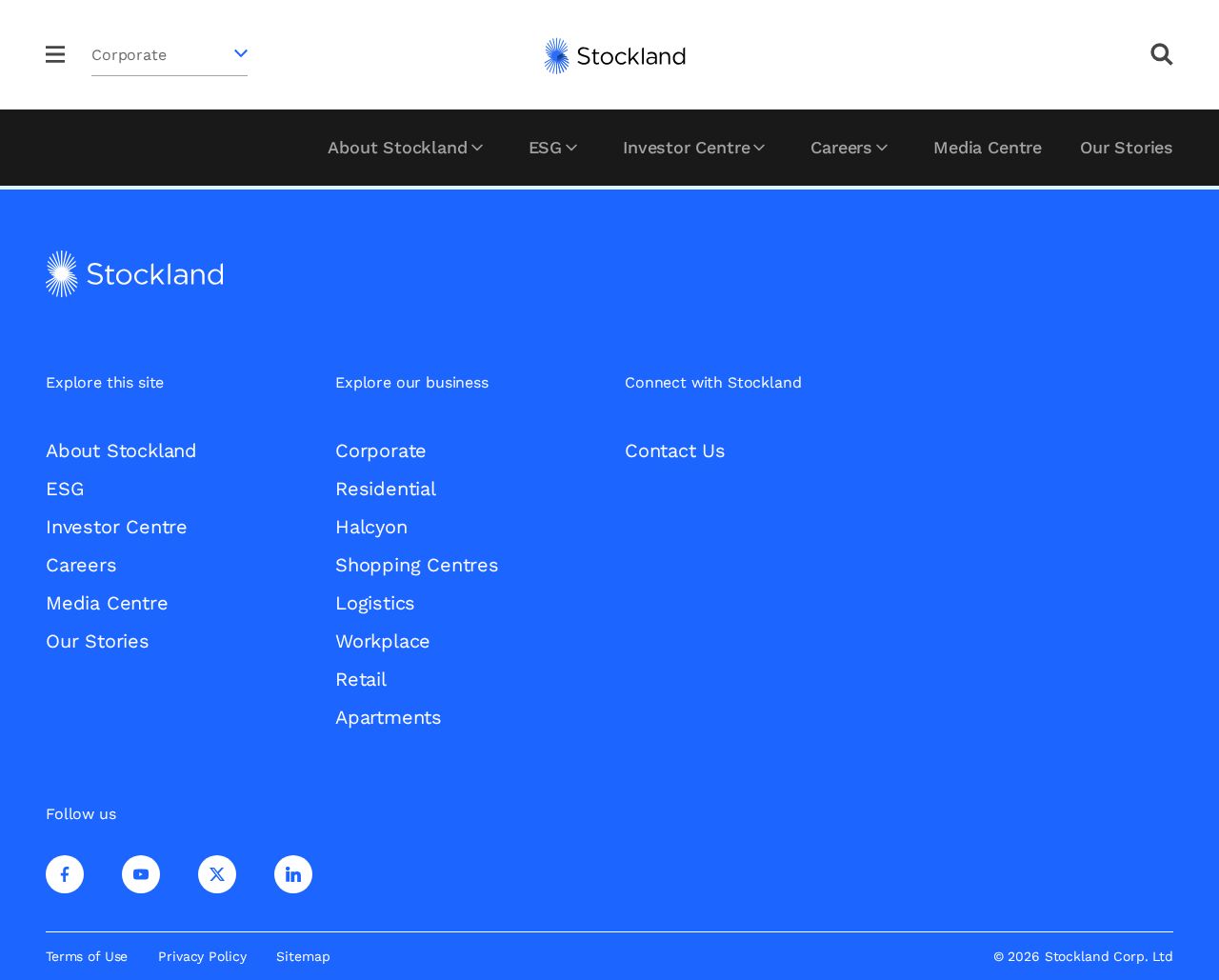
Task: Open the Corporate site selector dropdown
Action: click(x=170, y=55)
